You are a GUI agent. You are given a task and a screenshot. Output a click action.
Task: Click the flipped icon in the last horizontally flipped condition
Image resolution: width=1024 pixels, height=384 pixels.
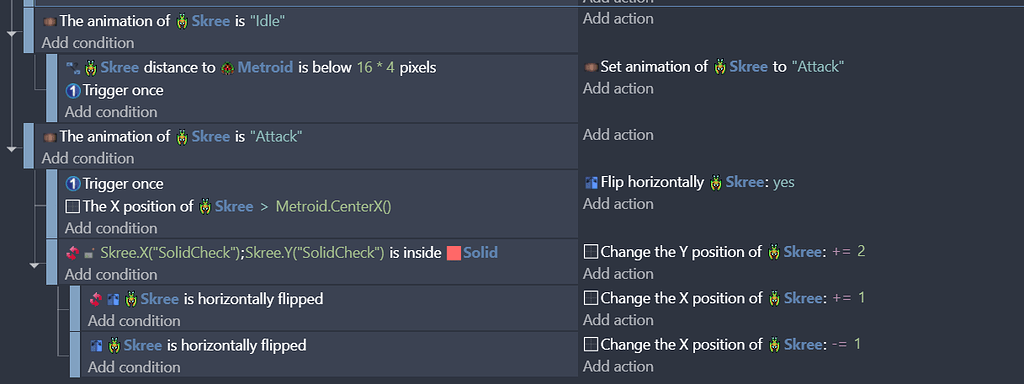coord(97,345)
